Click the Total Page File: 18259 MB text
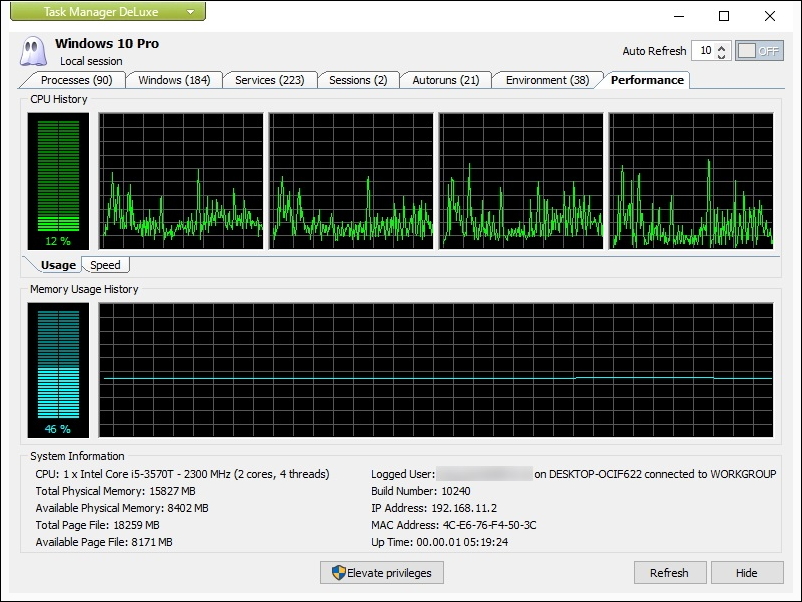The height and width of the screenshot is (602, 802). [x=97, y=525]
